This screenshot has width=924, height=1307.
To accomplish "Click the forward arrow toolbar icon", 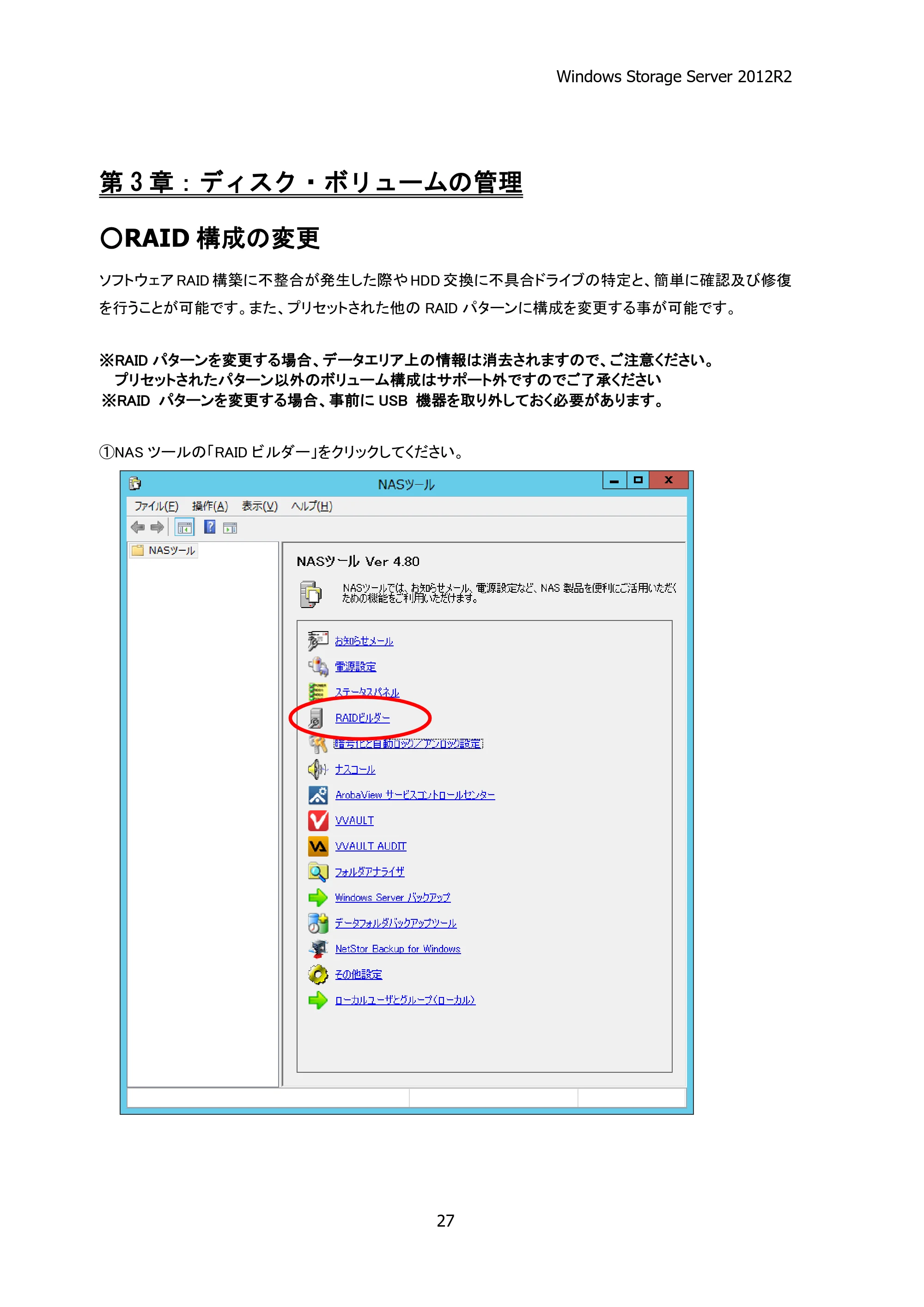I will 157,527.
